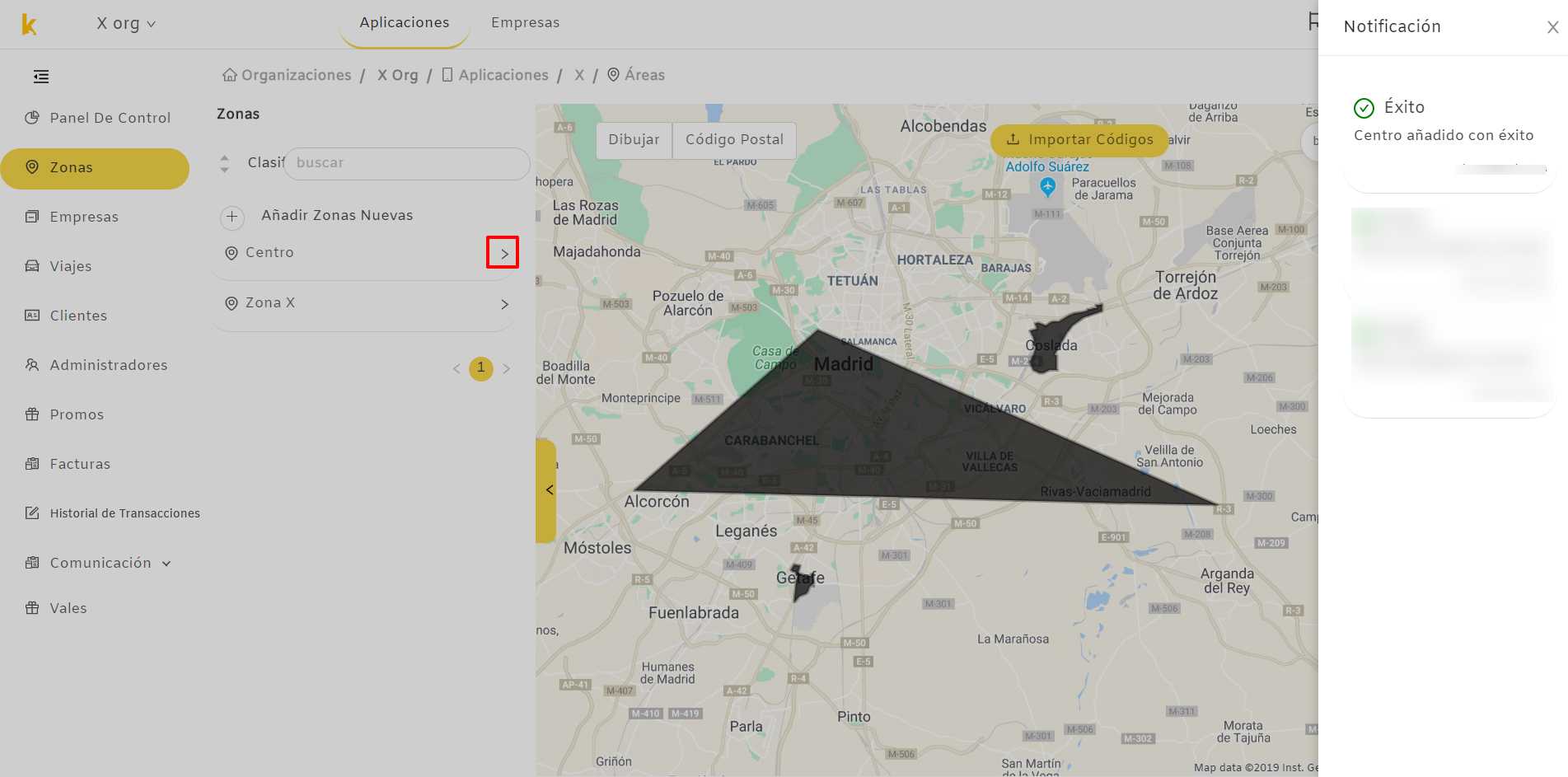This screenshot has width=1568, height=777.
Task: Select the Código Postal option
Action: (734, 140)
